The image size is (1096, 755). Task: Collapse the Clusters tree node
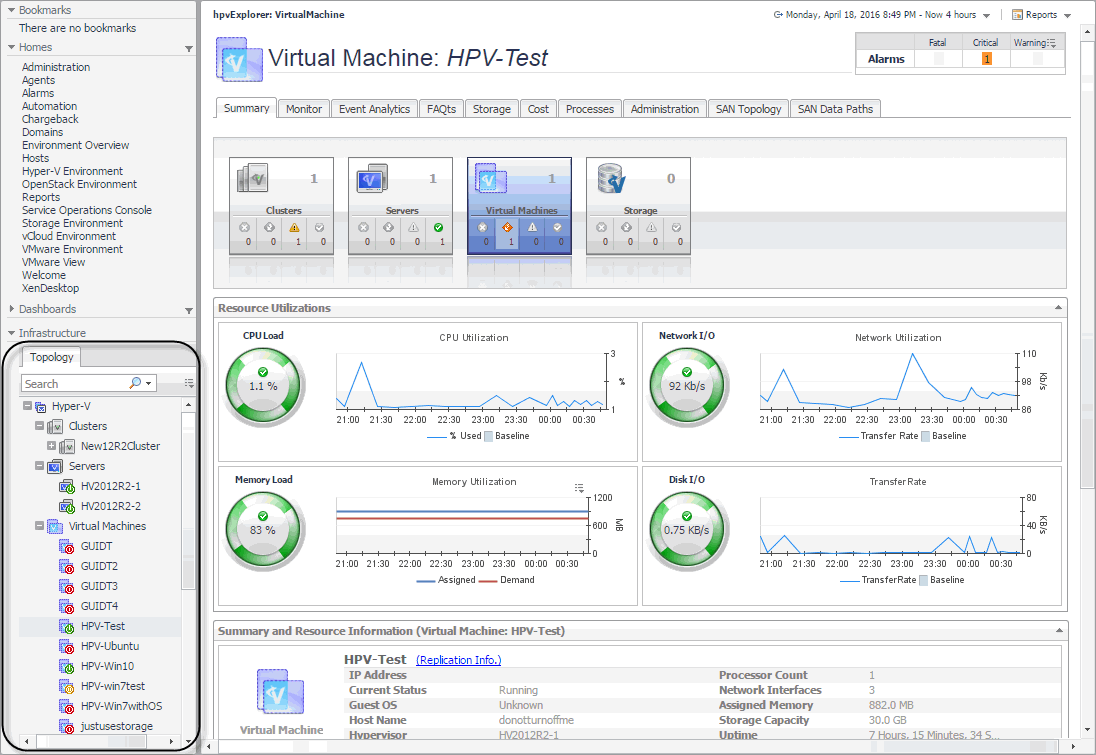40,426
